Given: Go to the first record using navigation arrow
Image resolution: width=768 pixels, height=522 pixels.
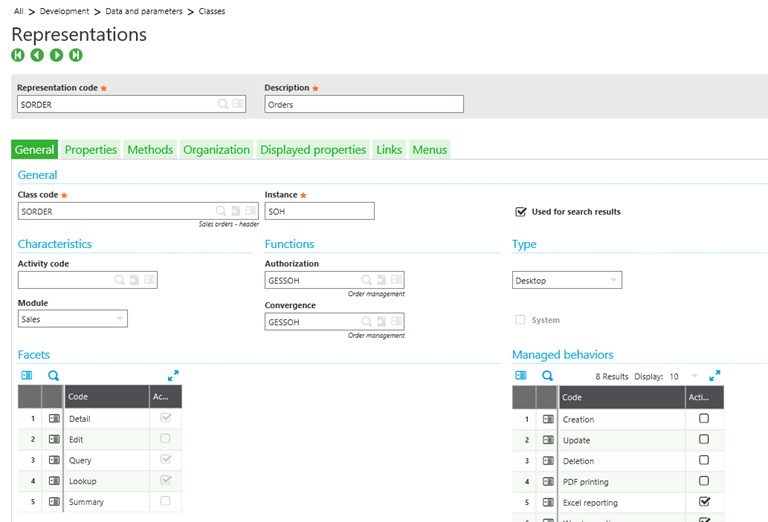Looking at the screenshot, I should 18,55.
